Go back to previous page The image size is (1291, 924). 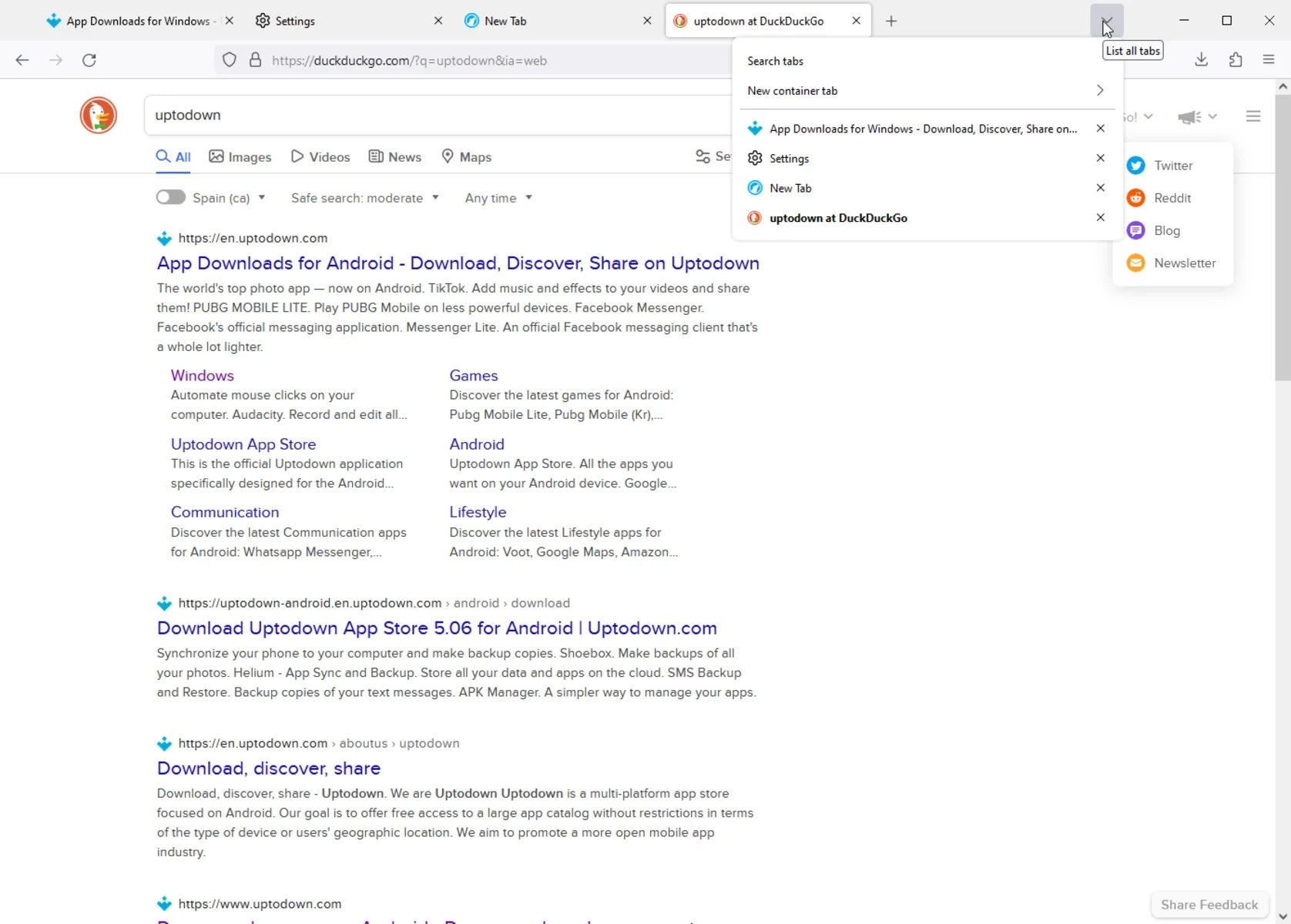22,60
